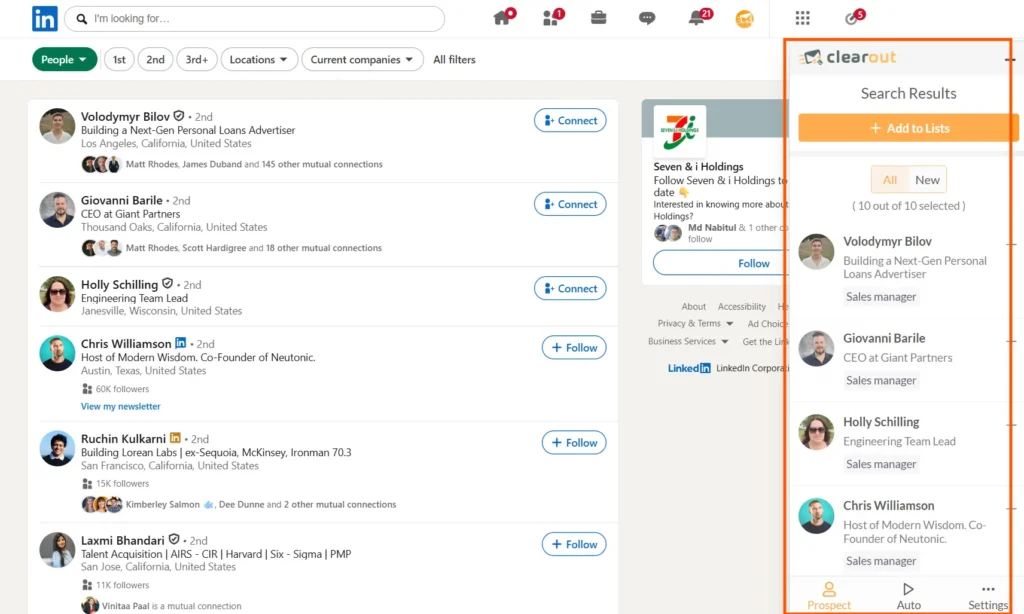
Task: Expand the Business Services footer dropdown
Action: coord(688,341)
